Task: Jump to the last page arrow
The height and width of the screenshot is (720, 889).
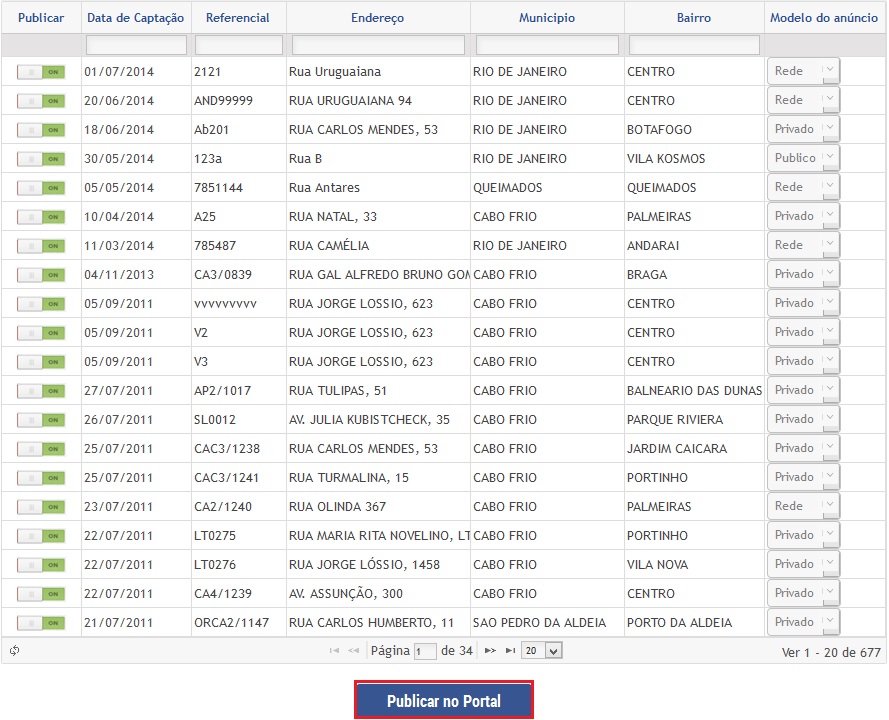Action: (510, 651)
